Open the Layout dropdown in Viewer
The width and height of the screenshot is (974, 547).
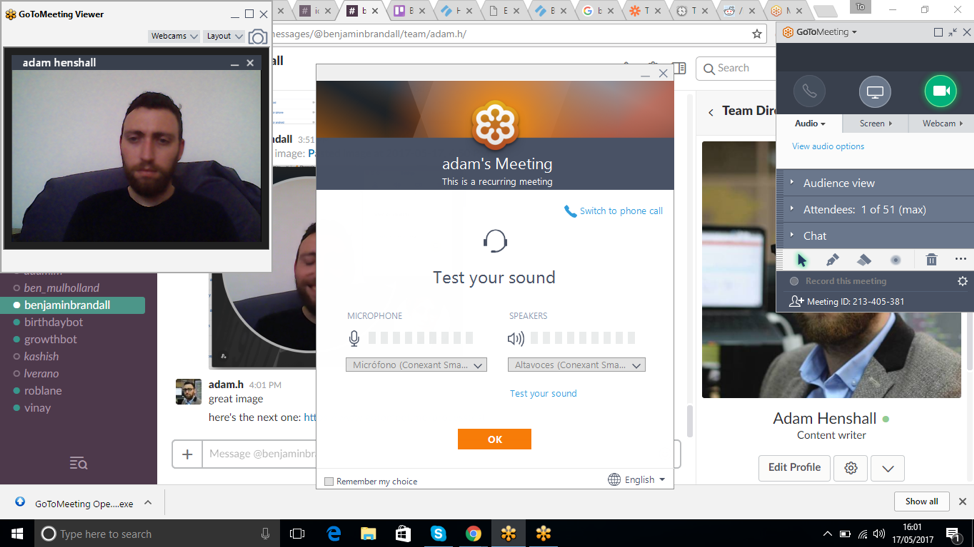[224, 36]
